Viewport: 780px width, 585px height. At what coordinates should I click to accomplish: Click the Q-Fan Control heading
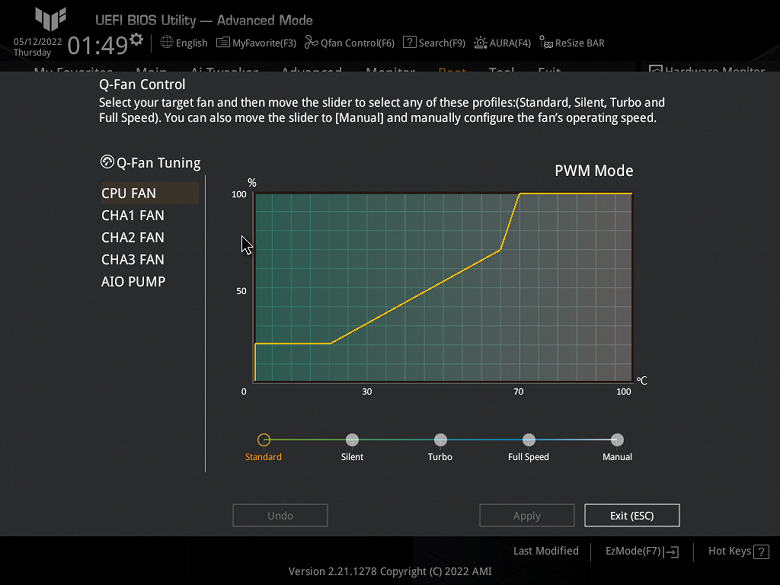(142, 85)
